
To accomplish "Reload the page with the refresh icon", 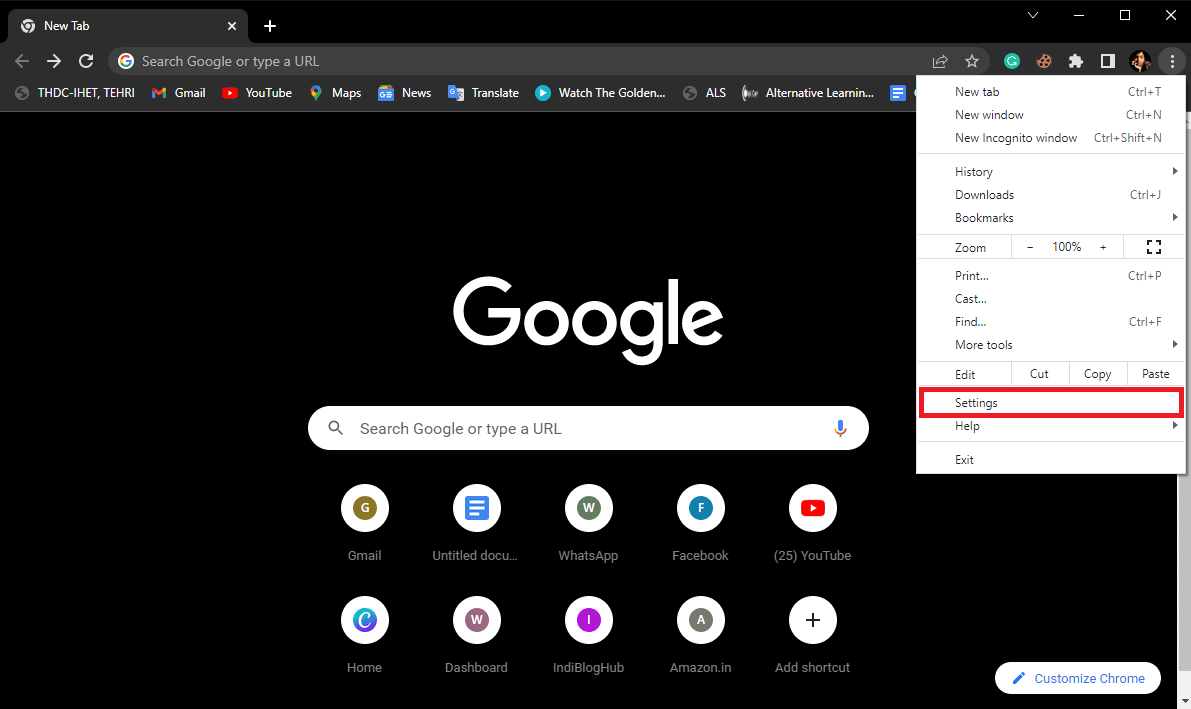I will coord(86,60).
